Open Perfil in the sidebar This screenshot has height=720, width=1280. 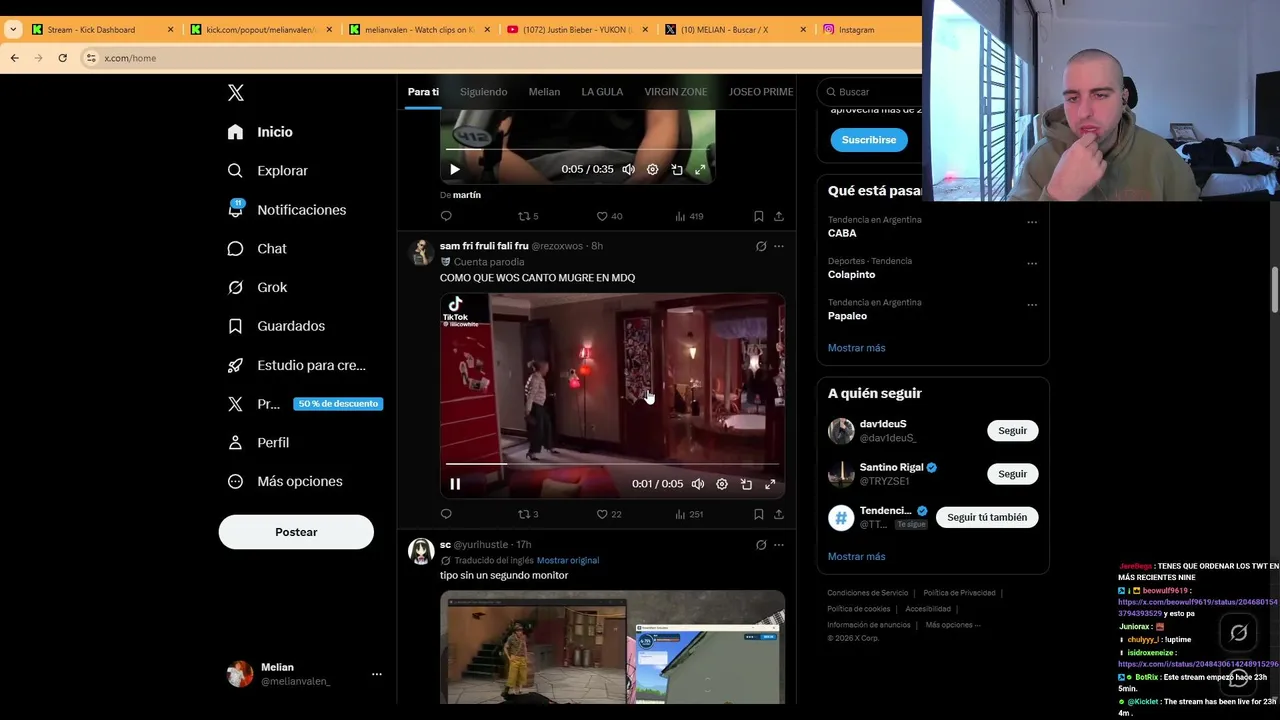click(x=258, y=442)
